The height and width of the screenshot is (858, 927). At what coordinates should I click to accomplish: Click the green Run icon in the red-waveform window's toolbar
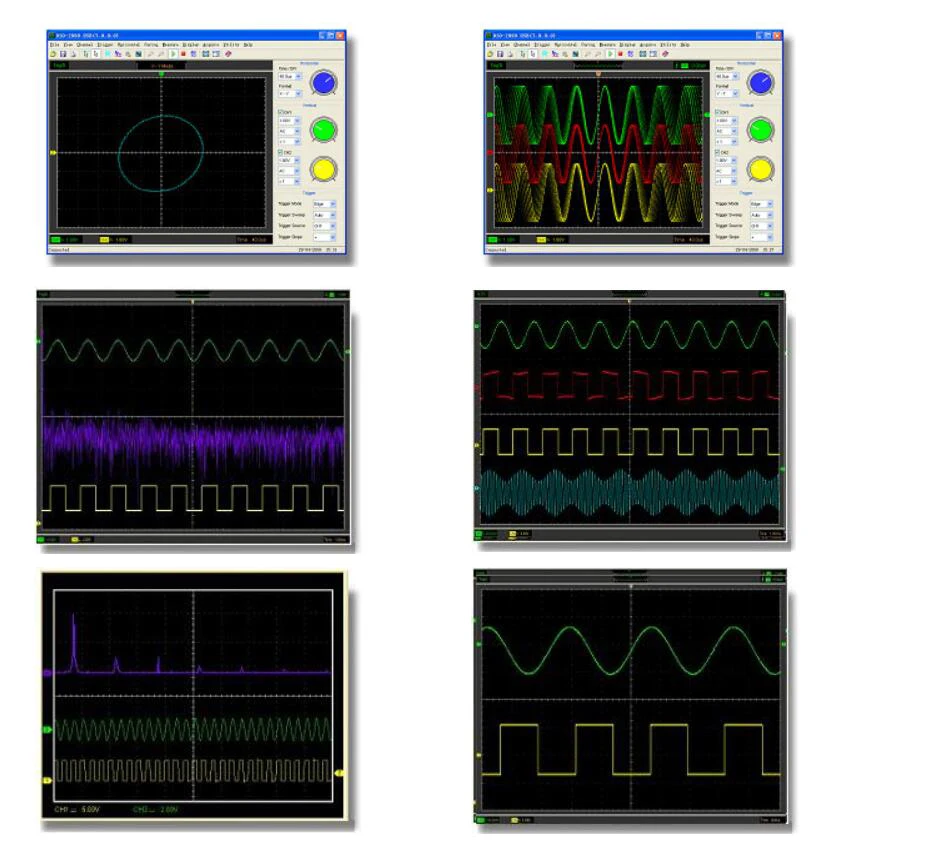tap(611, 54)
